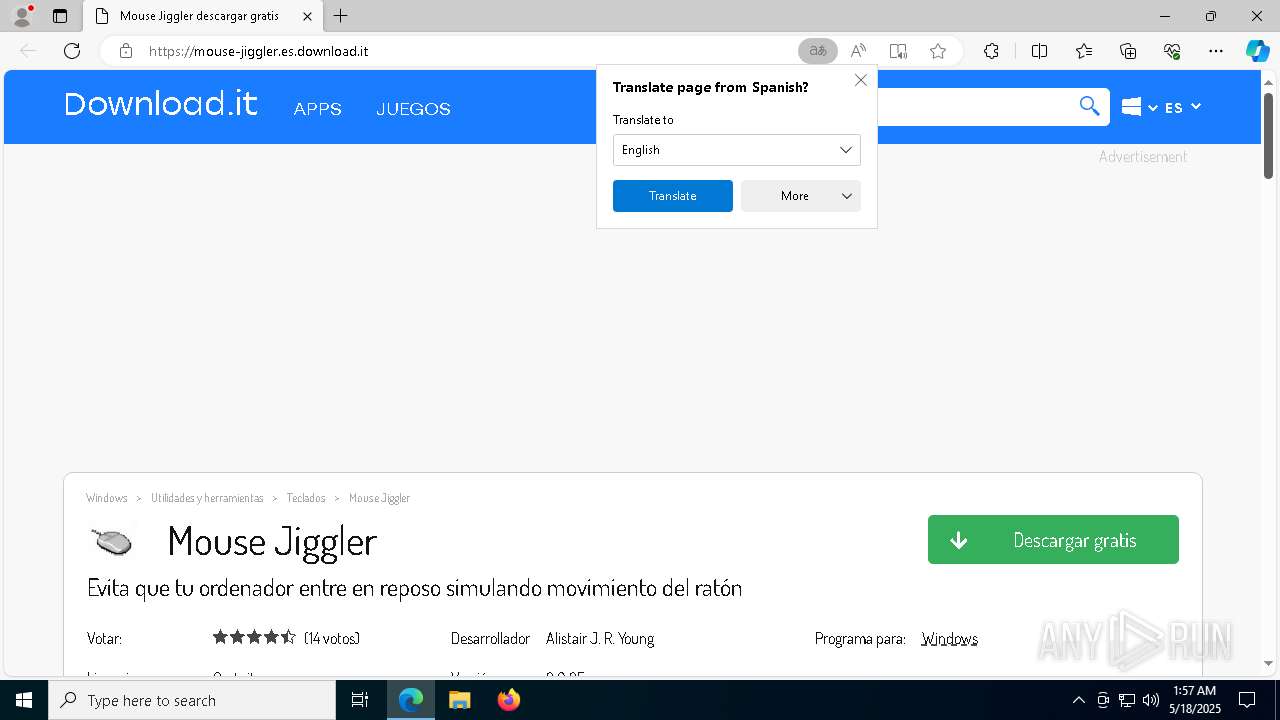
Task: Toggle split screen icon
Action: (x=1039, y=51)
